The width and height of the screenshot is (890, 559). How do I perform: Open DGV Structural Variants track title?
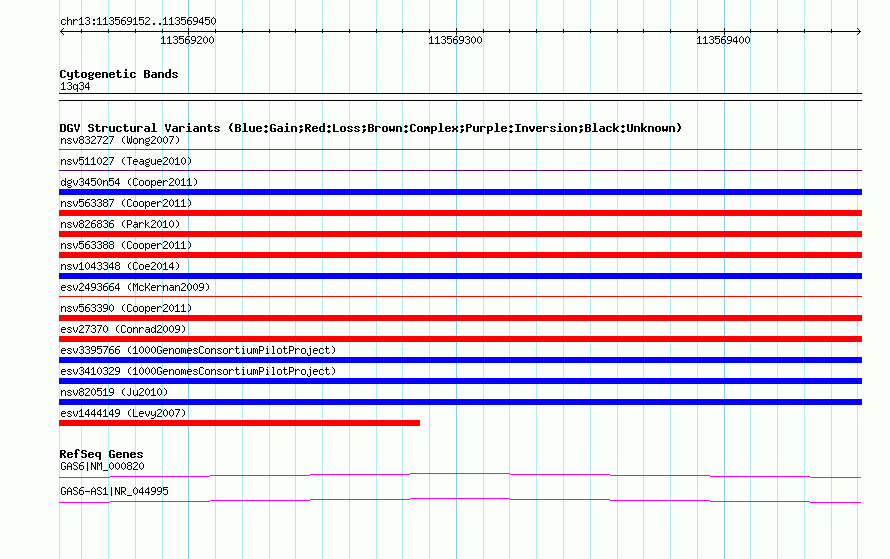pyautogui.click(x=371, y=128)
